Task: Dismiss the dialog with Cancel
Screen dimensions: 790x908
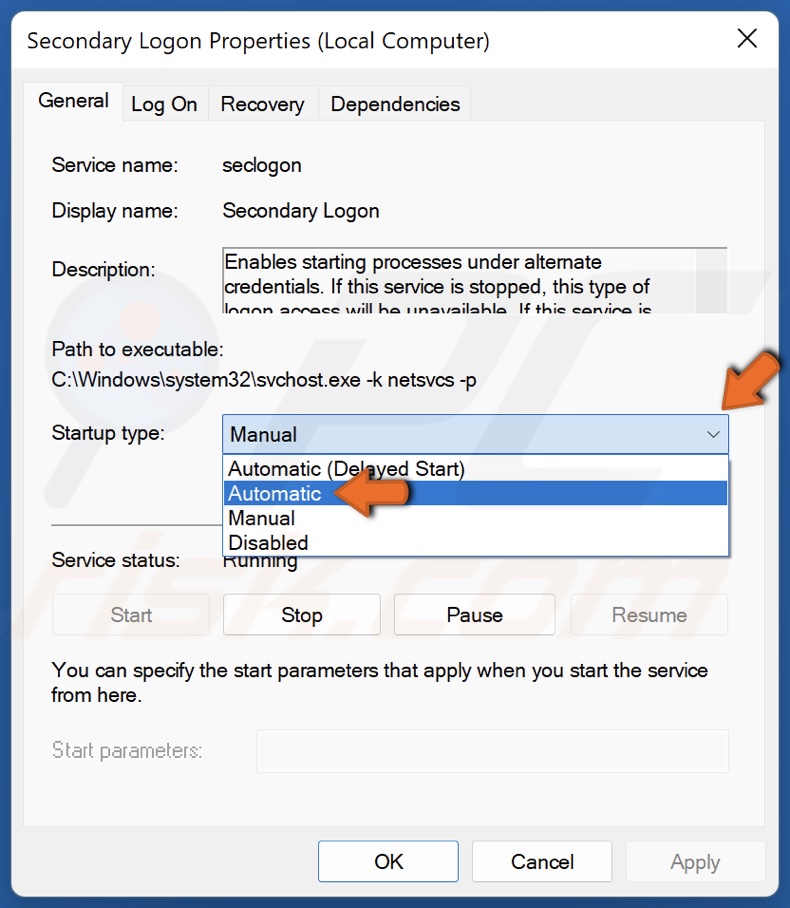Action: tap(542, 861)
